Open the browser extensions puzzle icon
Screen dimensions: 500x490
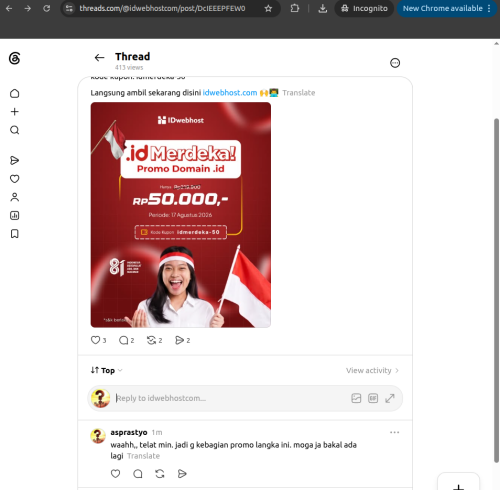(295, 8)
